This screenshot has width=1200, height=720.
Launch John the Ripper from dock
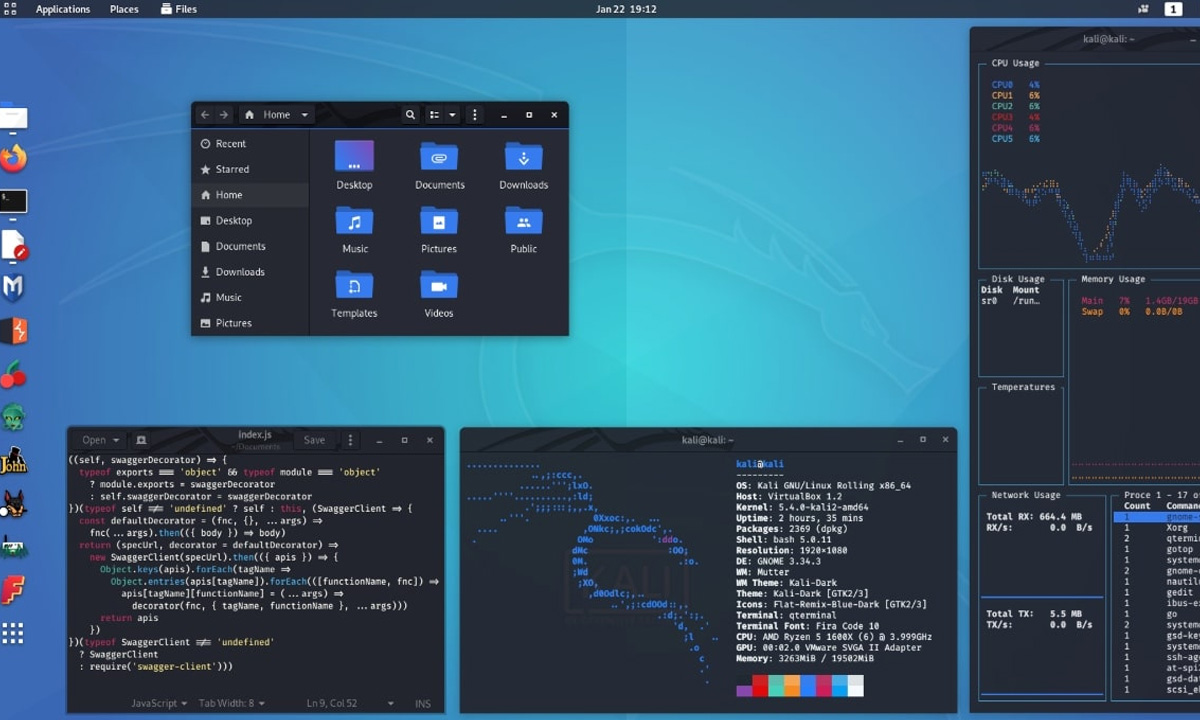pyautogui.click(x=13, y=461)
